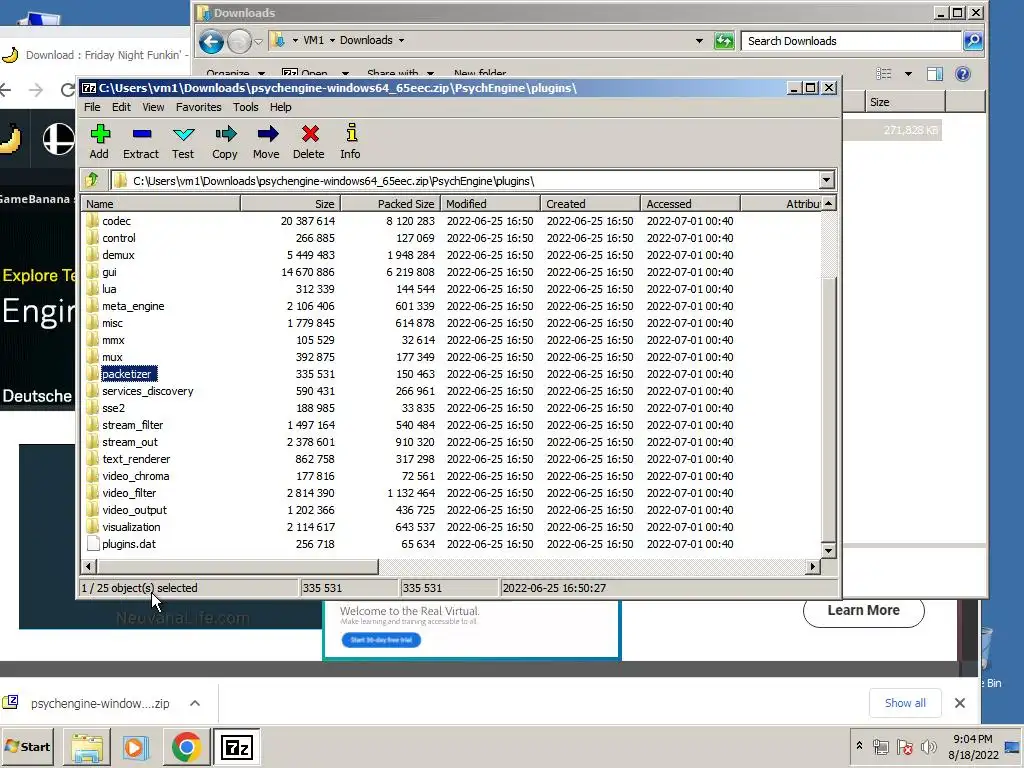
Task: Click the refresh icon in Downloads window
Action: [x=724, y=40]
